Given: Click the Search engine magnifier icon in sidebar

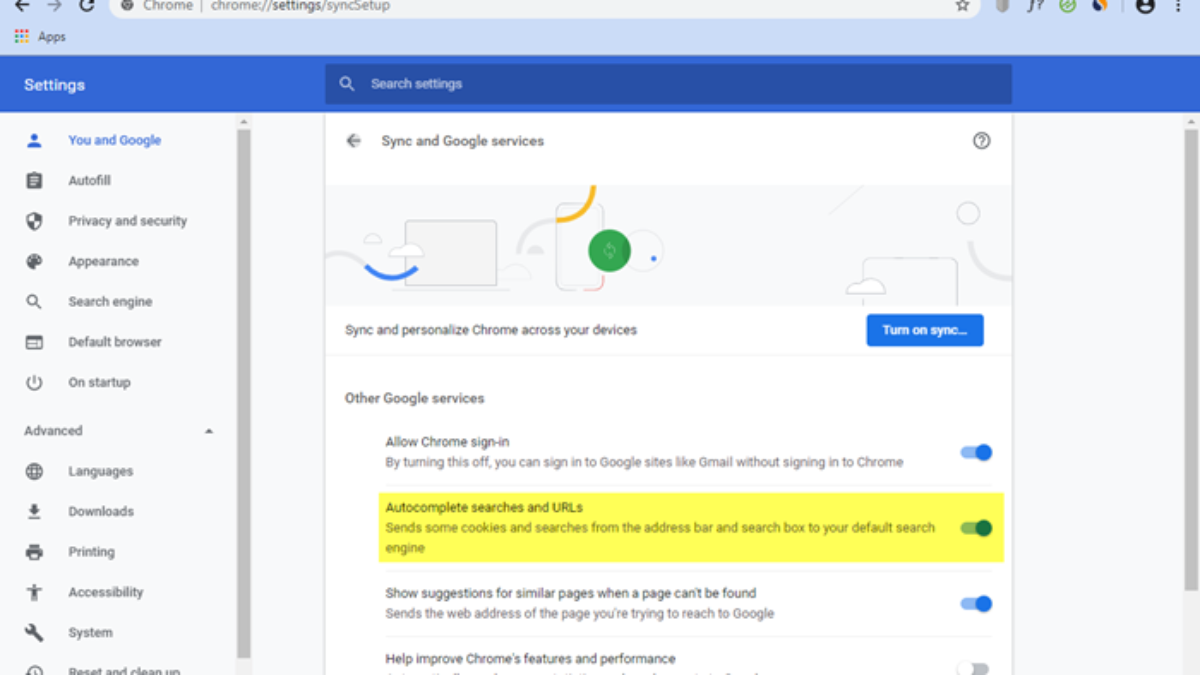Looking at the screenshot, I should pyautogui.click(x=34, y=302).
